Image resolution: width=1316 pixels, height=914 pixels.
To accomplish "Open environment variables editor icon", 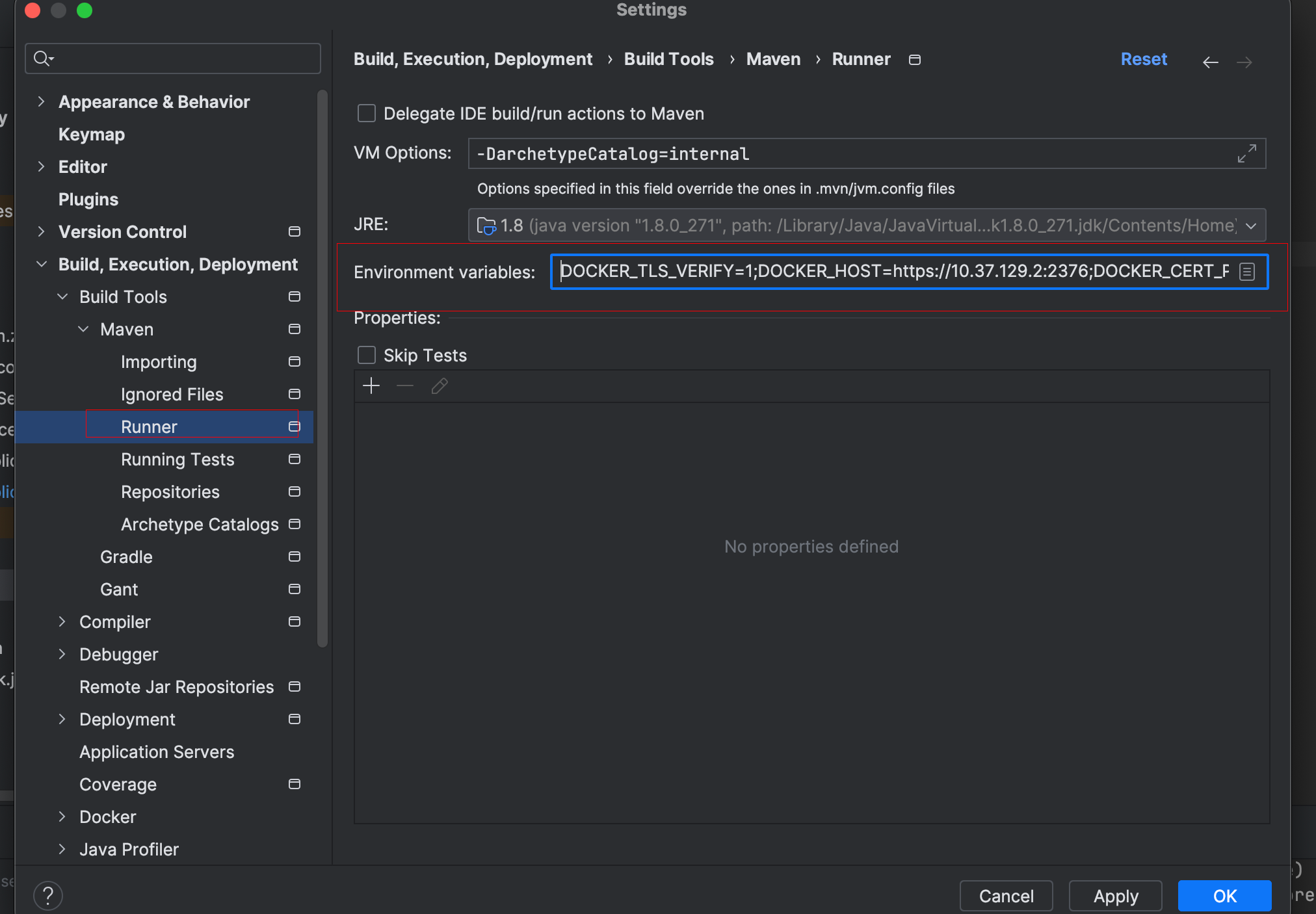I will point(1246,272).
